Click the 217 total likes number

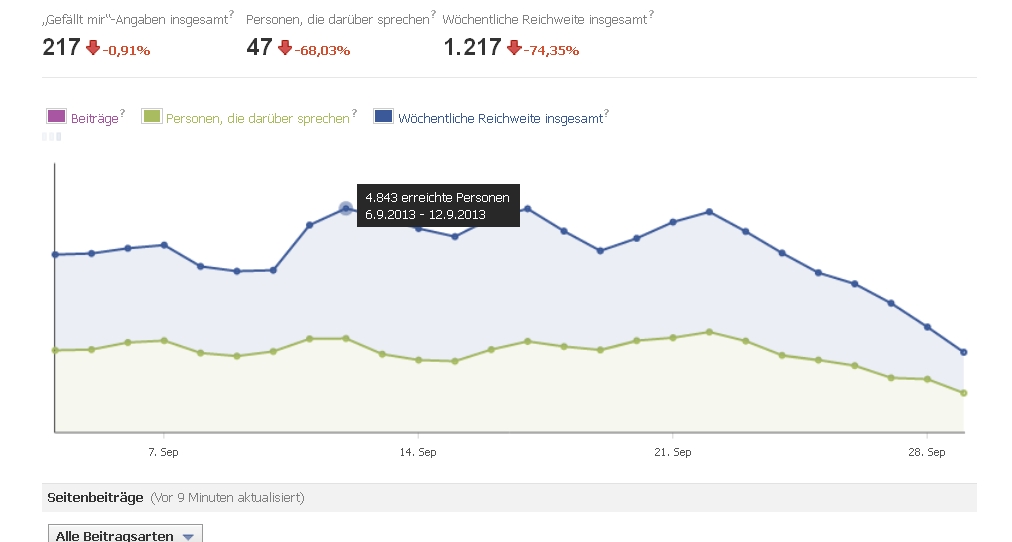pos(61,47)
